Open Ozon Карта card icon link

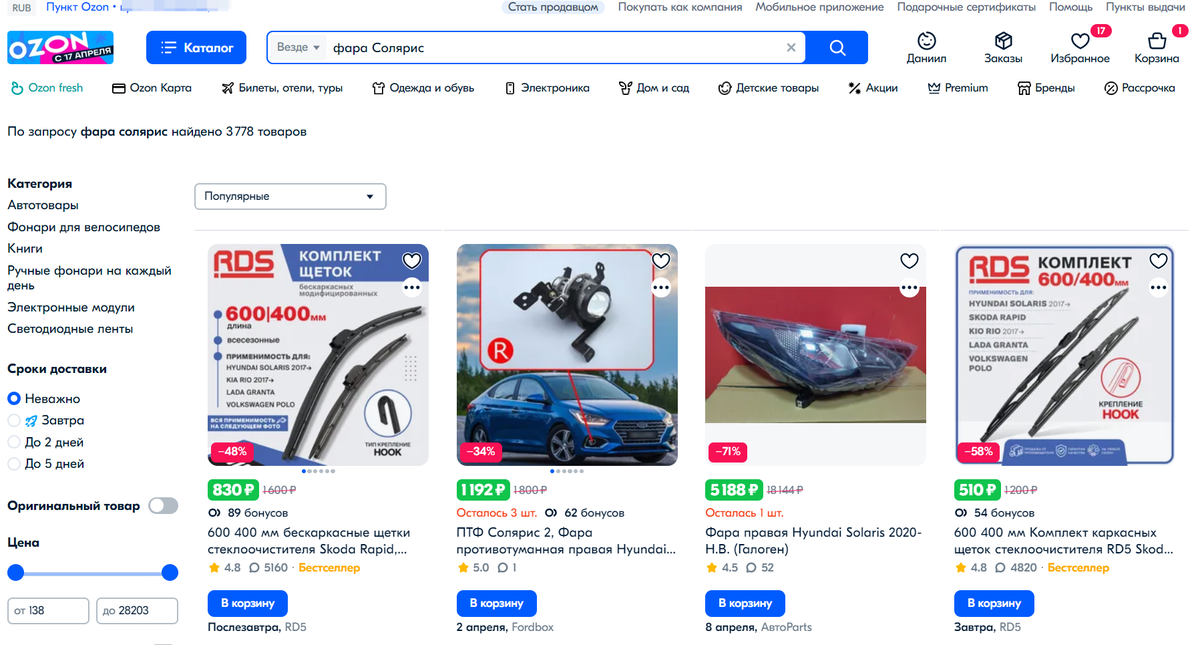click(119, 88)
